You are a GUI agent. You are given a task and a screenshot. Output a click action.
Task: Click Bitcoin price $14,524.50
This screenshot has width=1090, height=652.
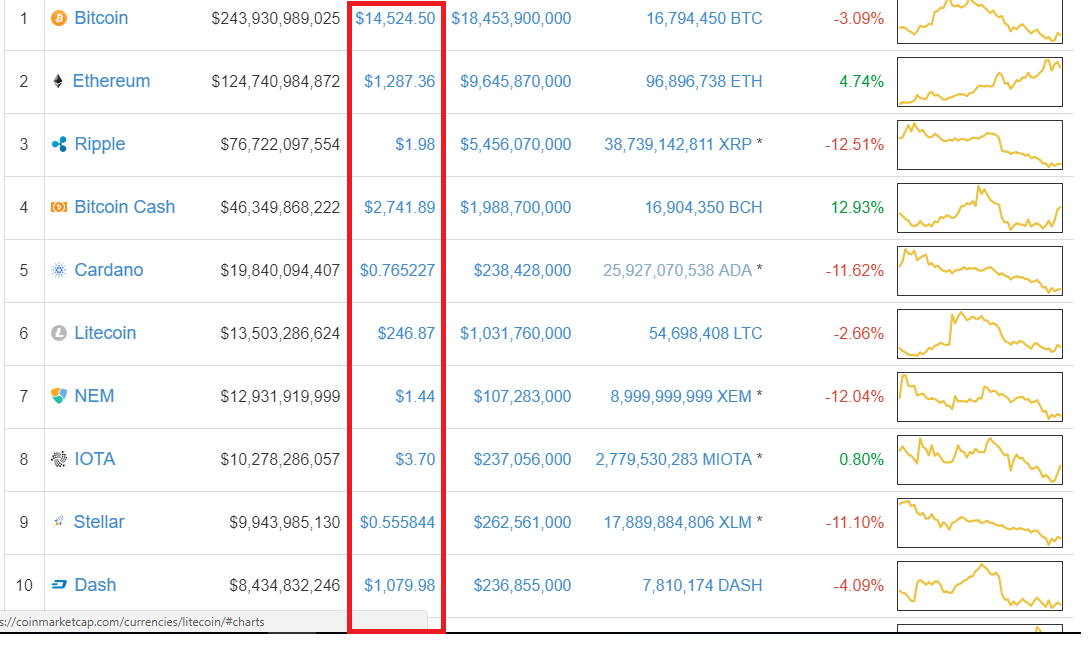(x=395, y=18)
